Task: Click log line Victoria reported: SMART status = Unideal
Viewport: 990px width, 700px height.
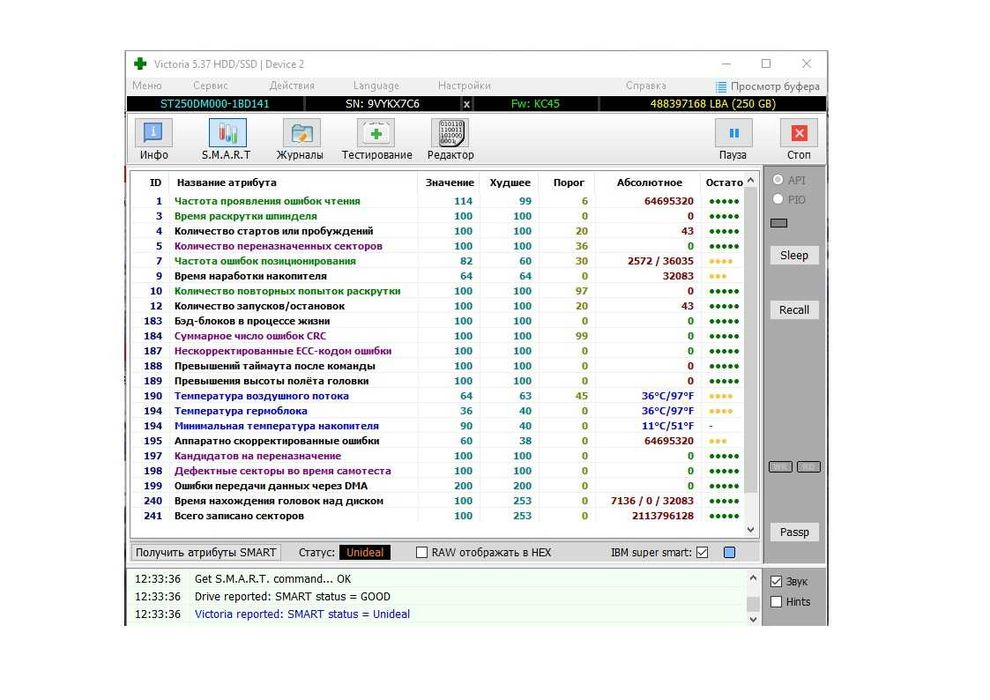Action: 302,614
